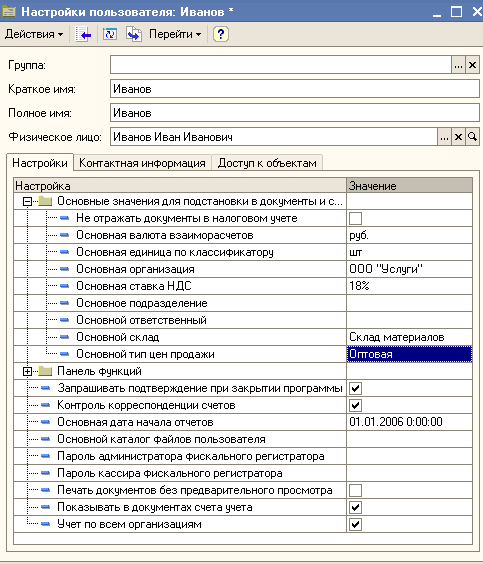Toggle Печать документов без предварительного просмотра
The width and height of the screenshot is (483, 564).
click(x=355, y=490)
